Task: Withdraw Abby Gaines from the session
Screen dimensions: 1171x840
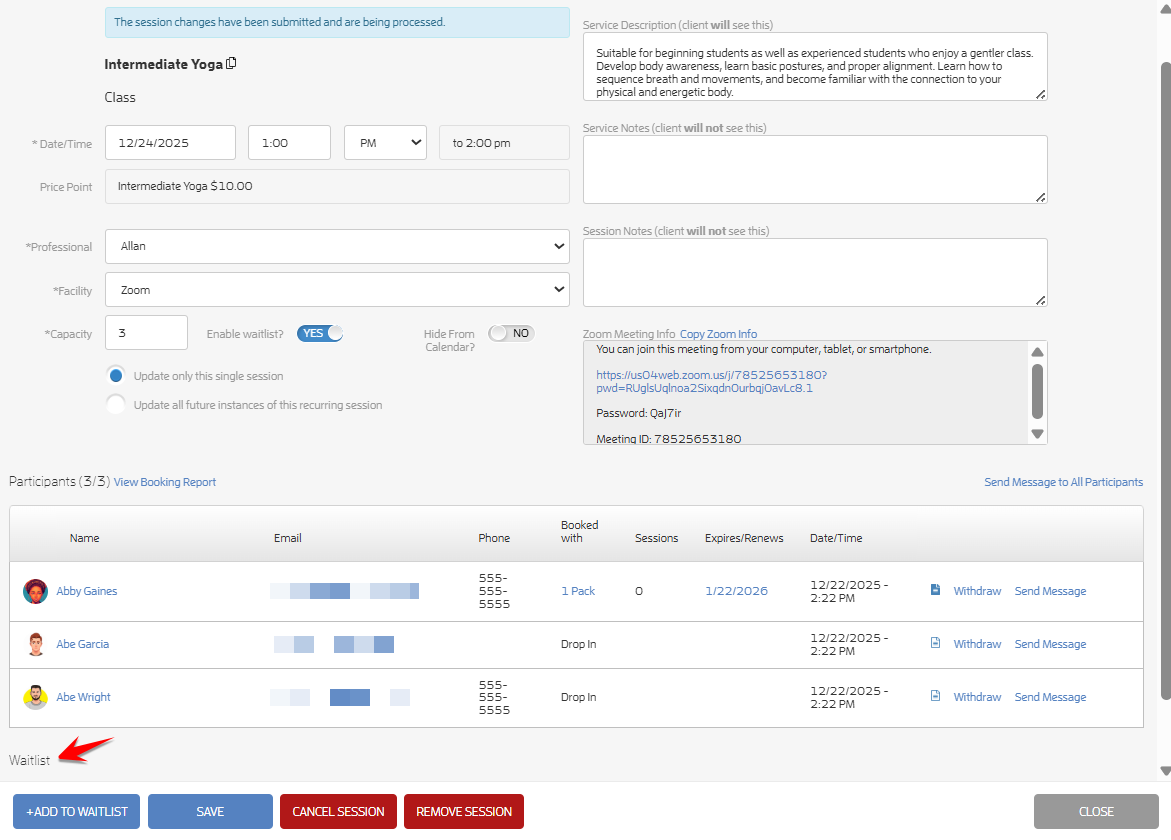Action: coord(977,591)
